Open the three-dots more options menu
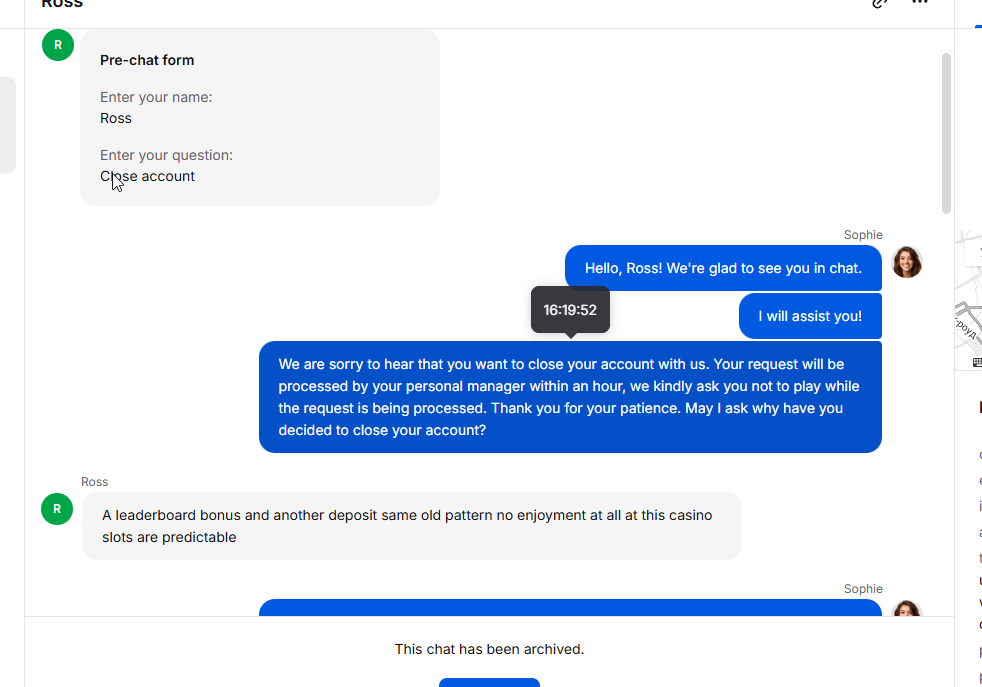 click(920, 3)
